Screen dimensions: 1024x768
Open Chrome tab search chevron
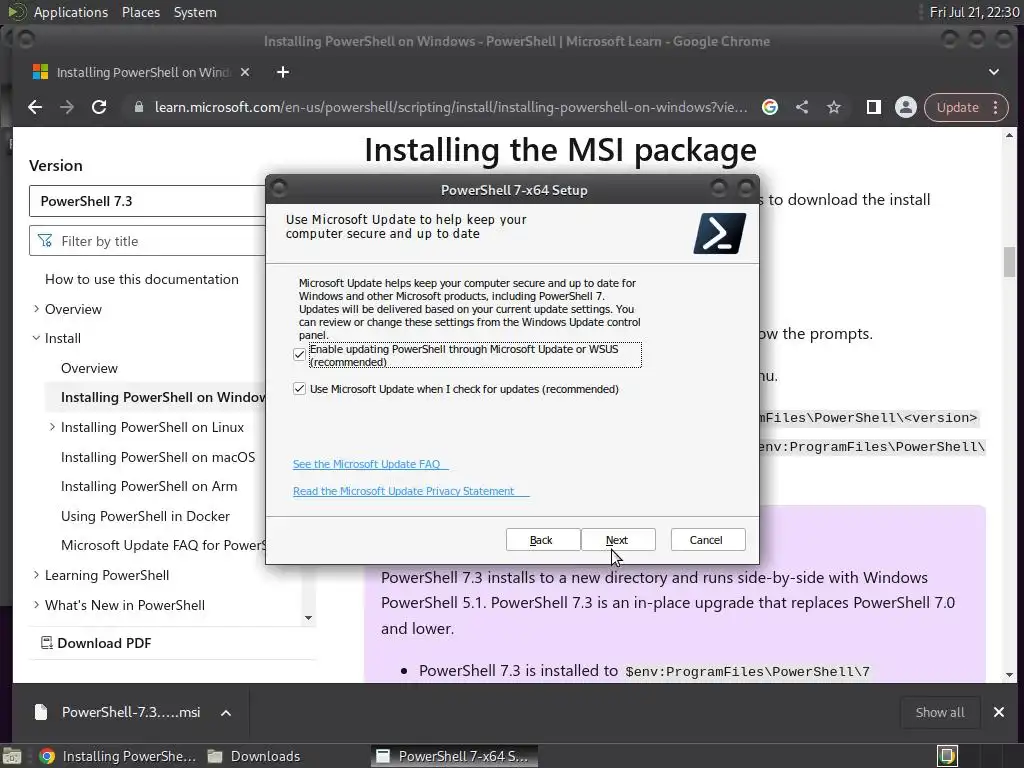(993, 72)
